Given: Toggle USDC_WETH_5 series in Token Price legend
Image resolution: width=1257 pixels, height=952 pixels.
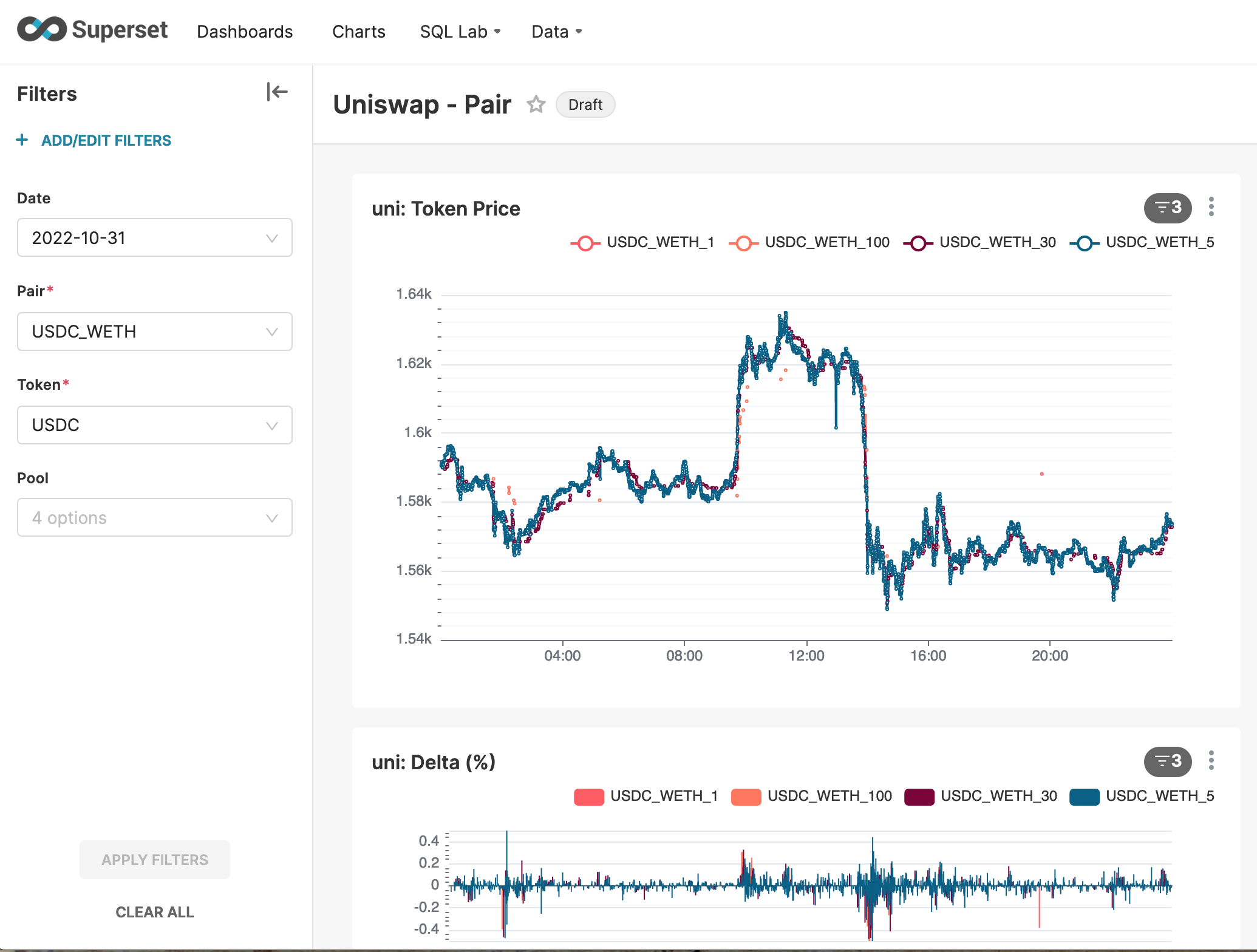Looking at the screenshot, I should tap(1142, 242).
